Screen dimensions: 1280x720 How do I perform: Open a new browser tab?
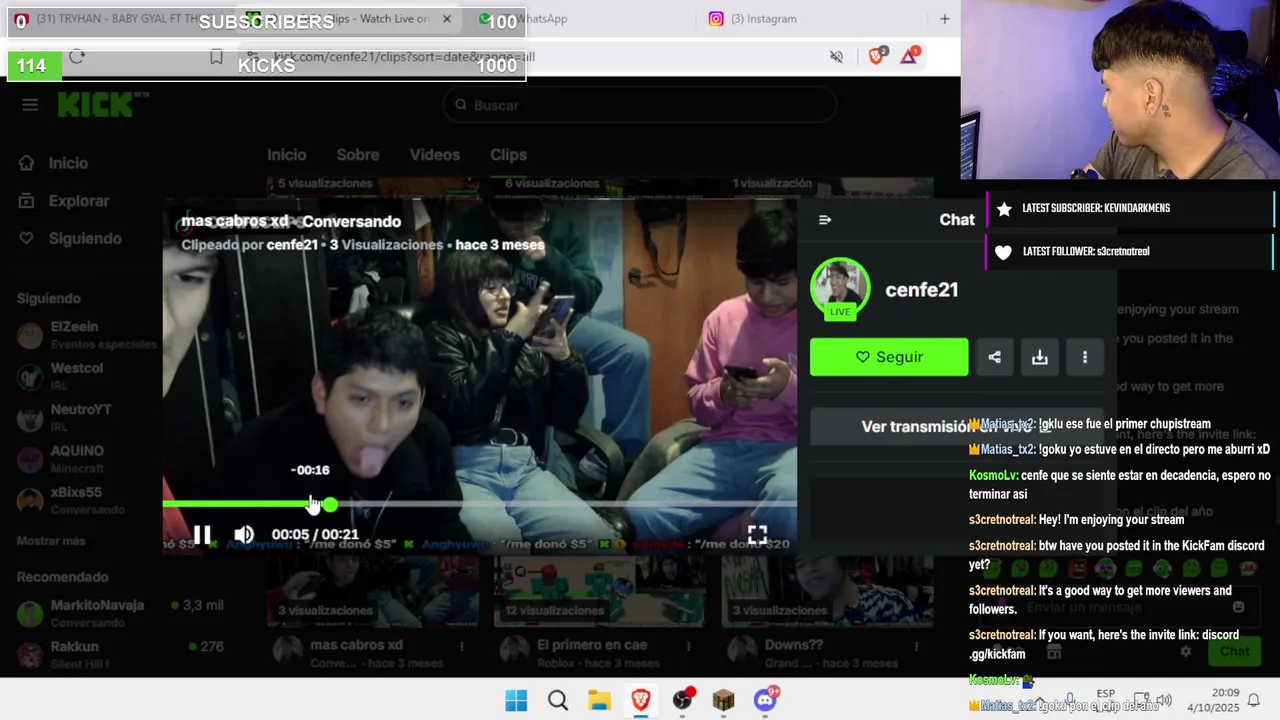click(944, 18)
